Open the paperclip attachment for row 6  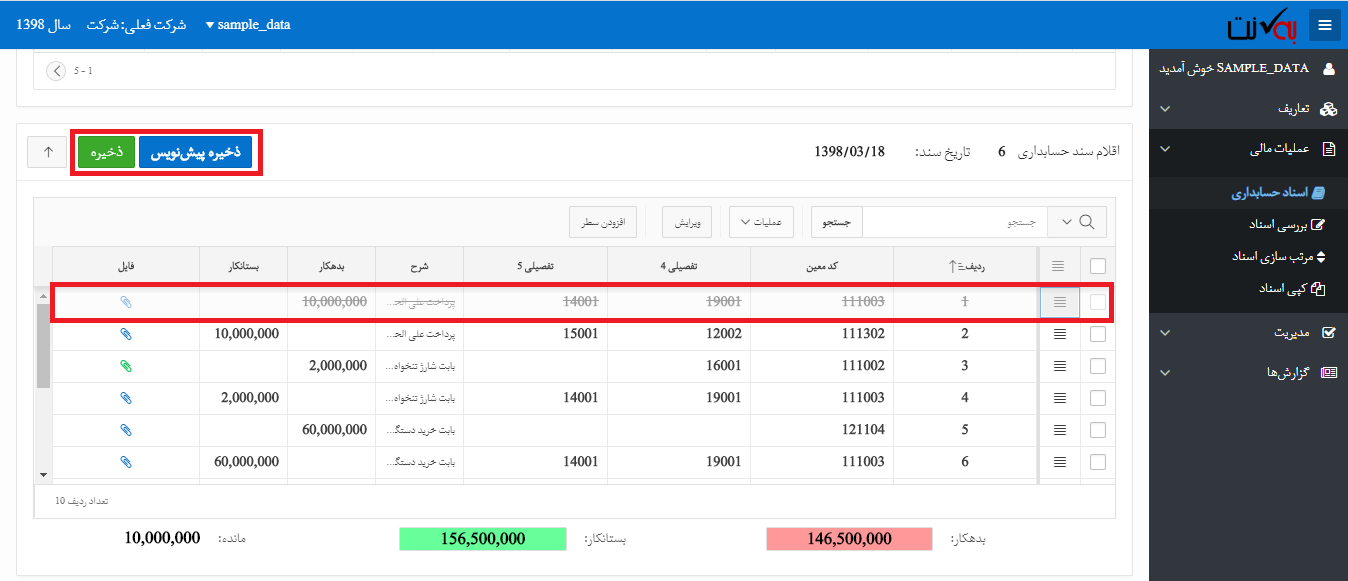click(126, 462)
